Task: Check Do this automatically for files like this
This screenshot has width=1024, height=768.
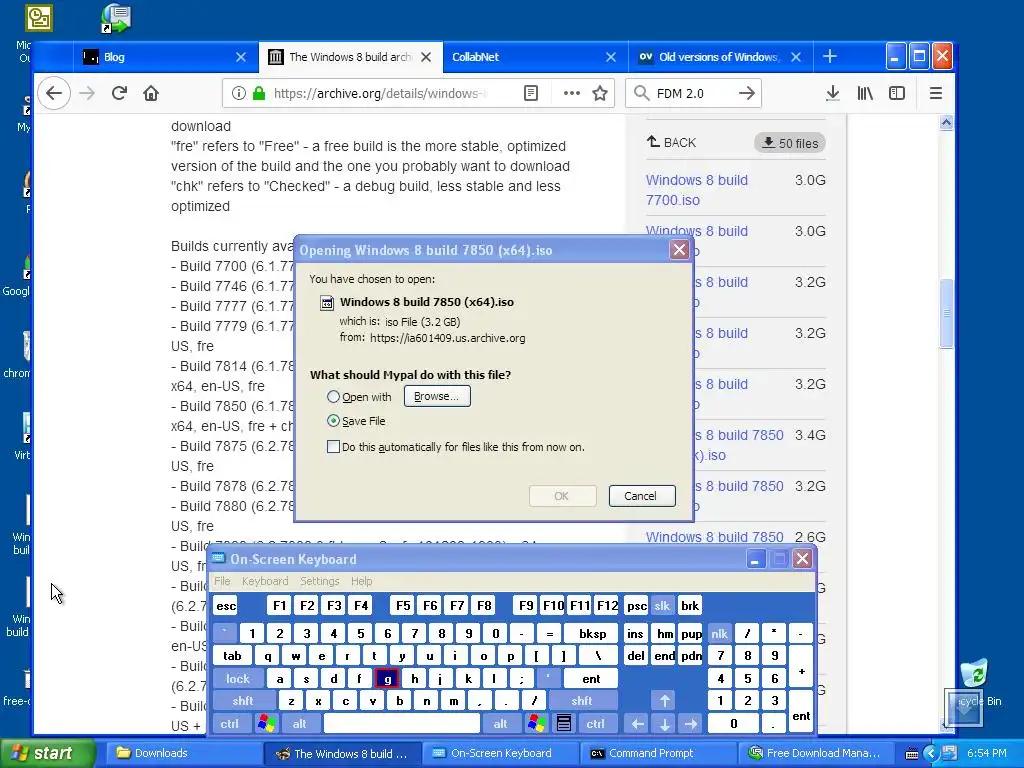Action: [x=333, y=447]
